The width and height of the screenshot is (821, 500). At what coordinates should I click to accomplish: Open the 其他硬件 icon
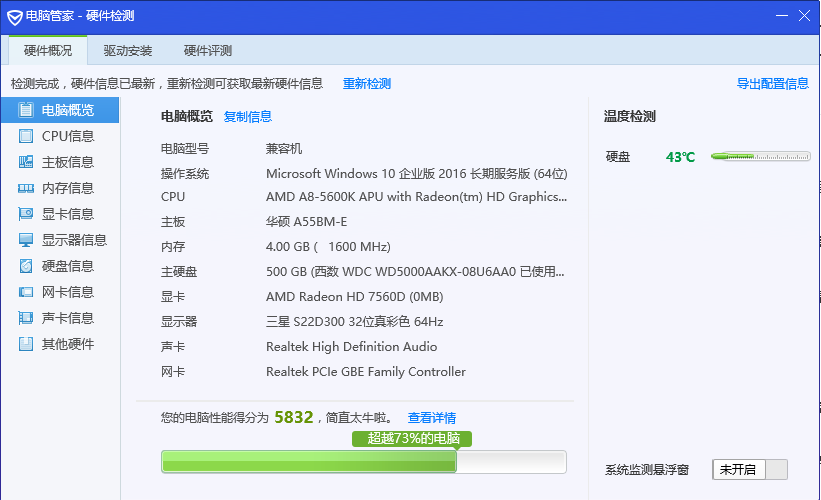pyautogui.click(x=26, y=344)
